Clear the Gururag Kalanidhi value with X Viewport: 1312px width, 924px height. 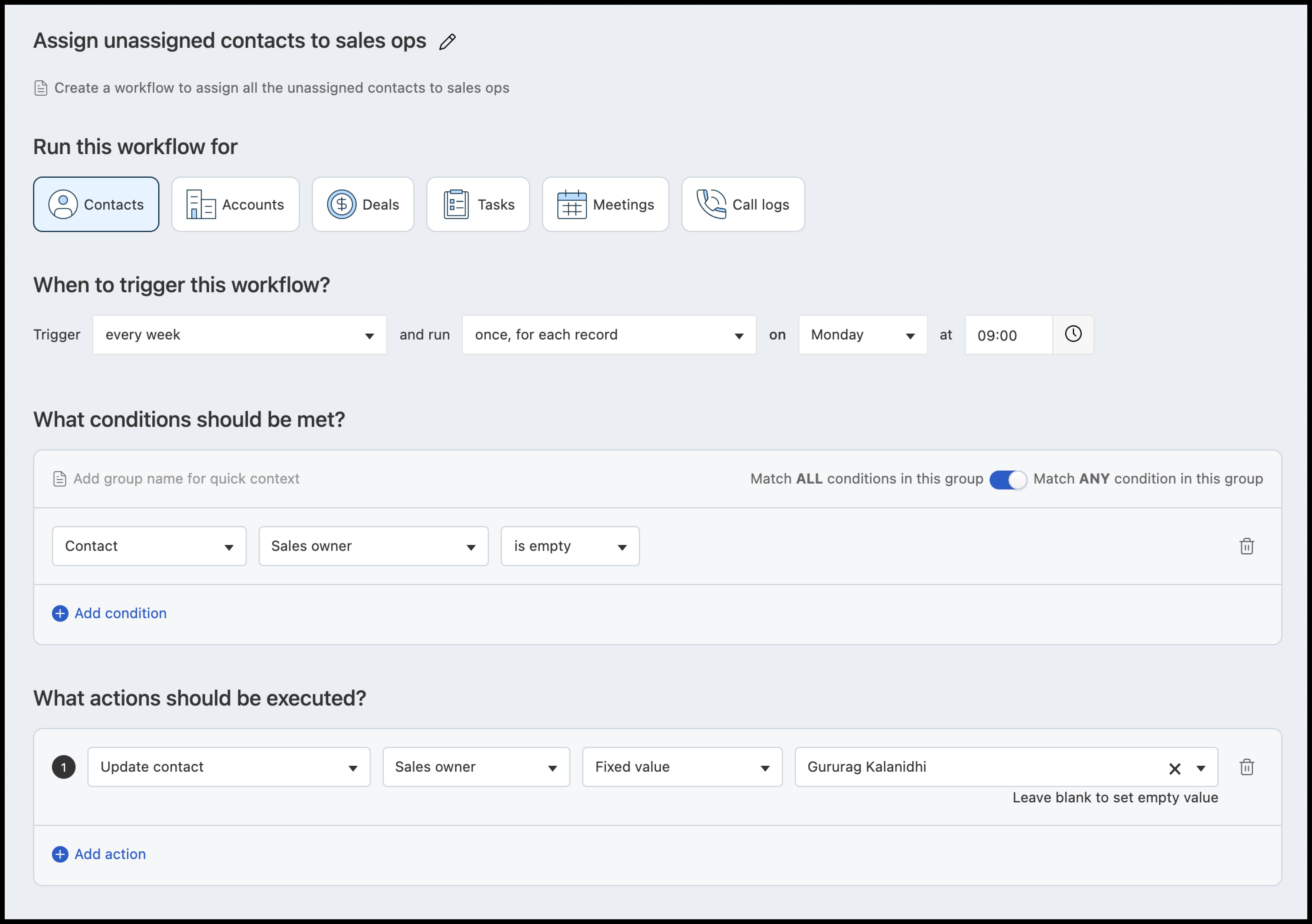point(1174,768)
